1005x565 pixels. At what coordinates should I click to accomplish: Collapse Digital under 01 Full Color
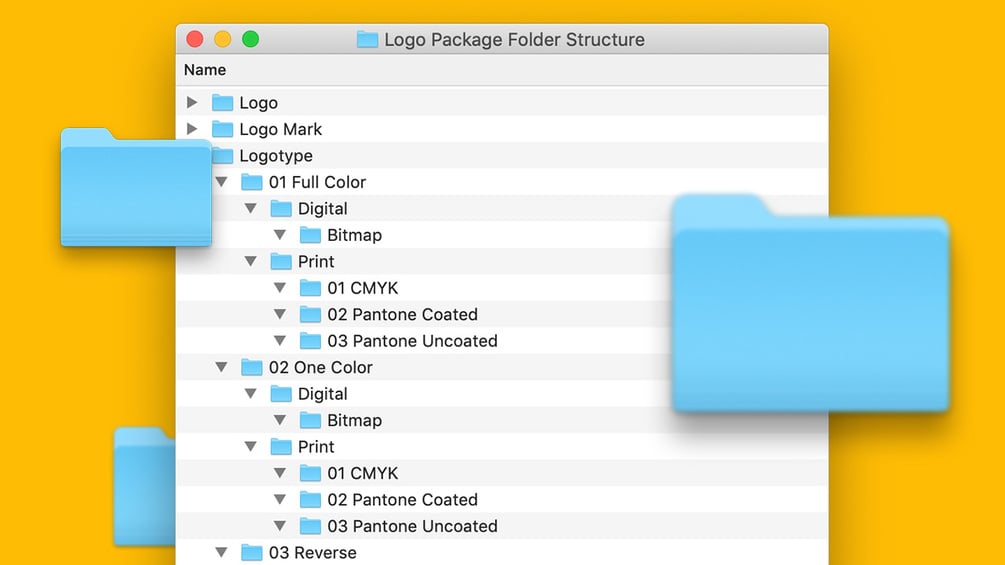(251, 209)
